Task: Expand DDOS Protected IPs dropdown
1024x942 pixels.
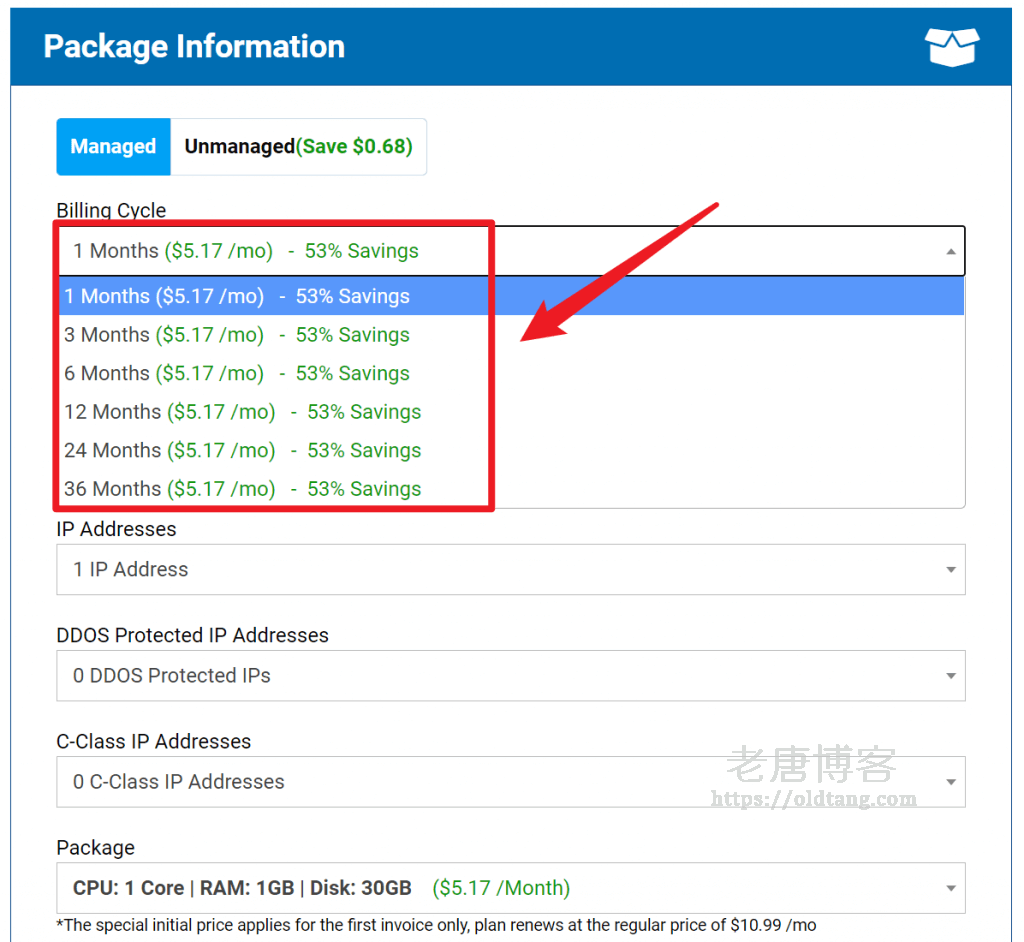Action: tap(510, 676)
